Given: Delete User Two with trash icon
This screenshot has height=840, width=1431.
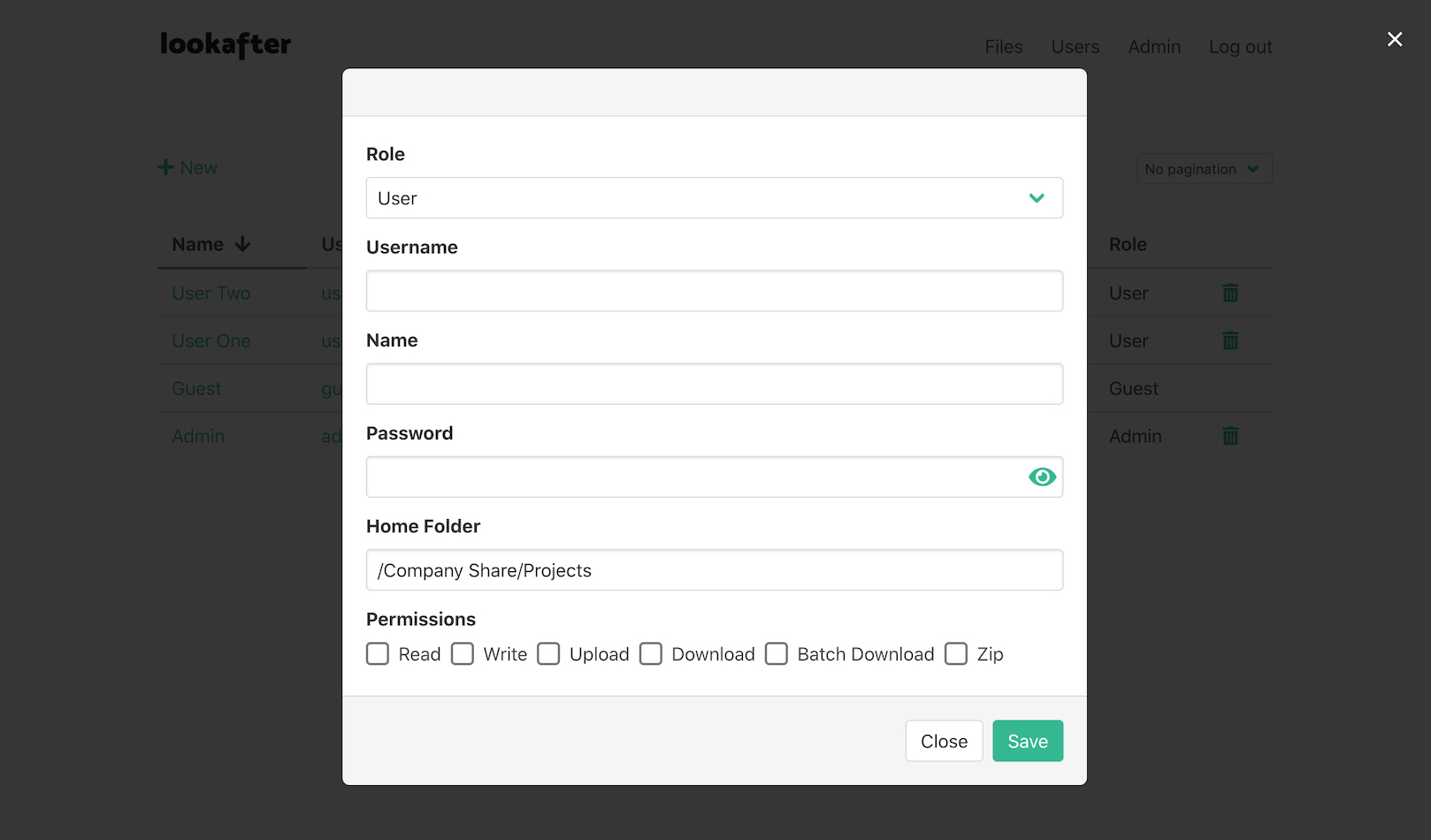Looking at the screenshot, I should [x=1230, y=293].
